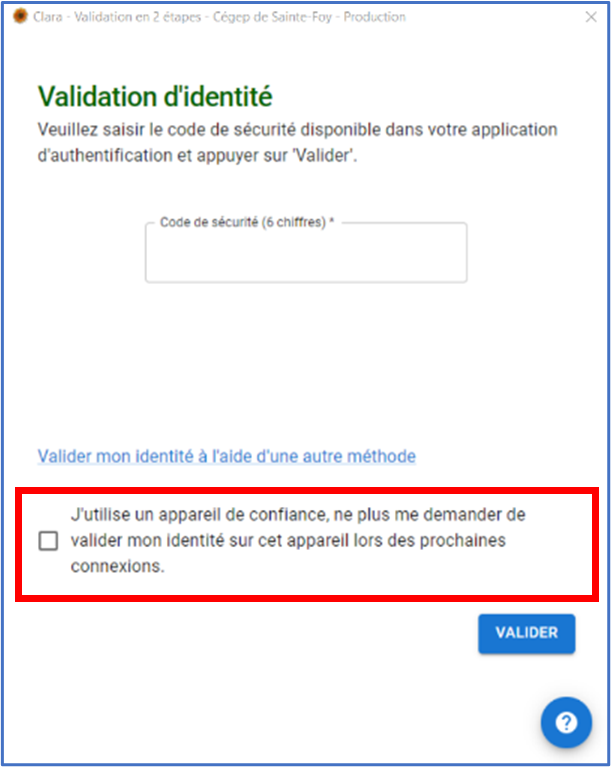This screenshot has width=611, height=767.
Task: Click the "connexions." word in the checkbox label
Action: point(117,566)
